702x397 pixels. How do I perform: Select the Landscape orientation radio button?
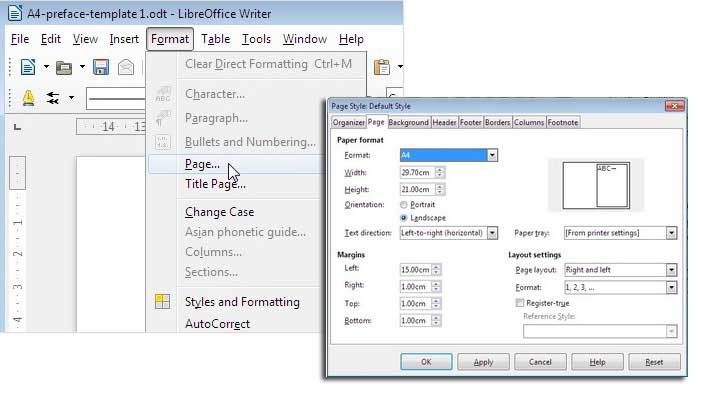(x=403, y=218)
